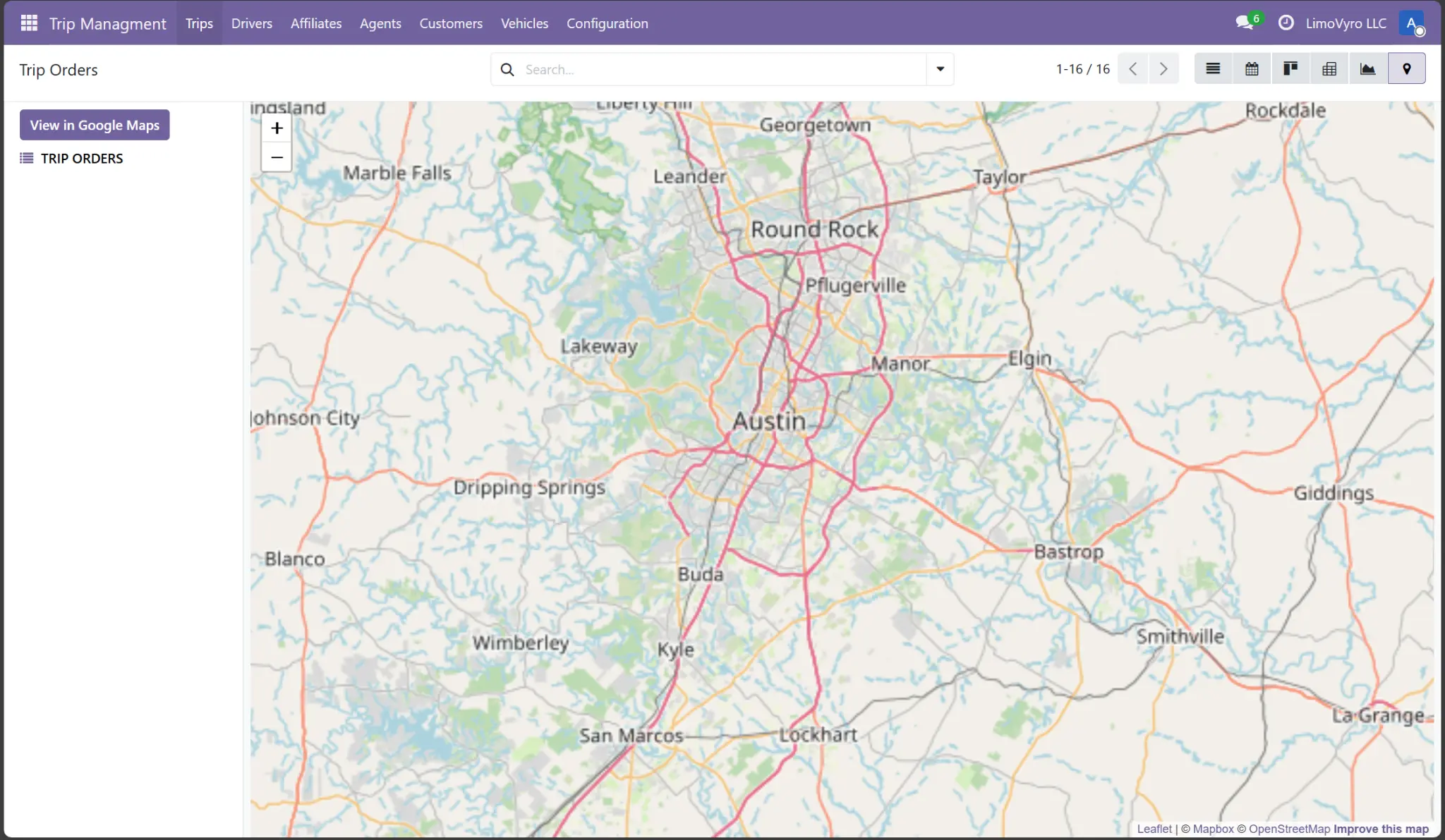The width and height of the screenshot is (1445, 840).
Task: Open the Calendar view
Action: [x=1252, y=68]
